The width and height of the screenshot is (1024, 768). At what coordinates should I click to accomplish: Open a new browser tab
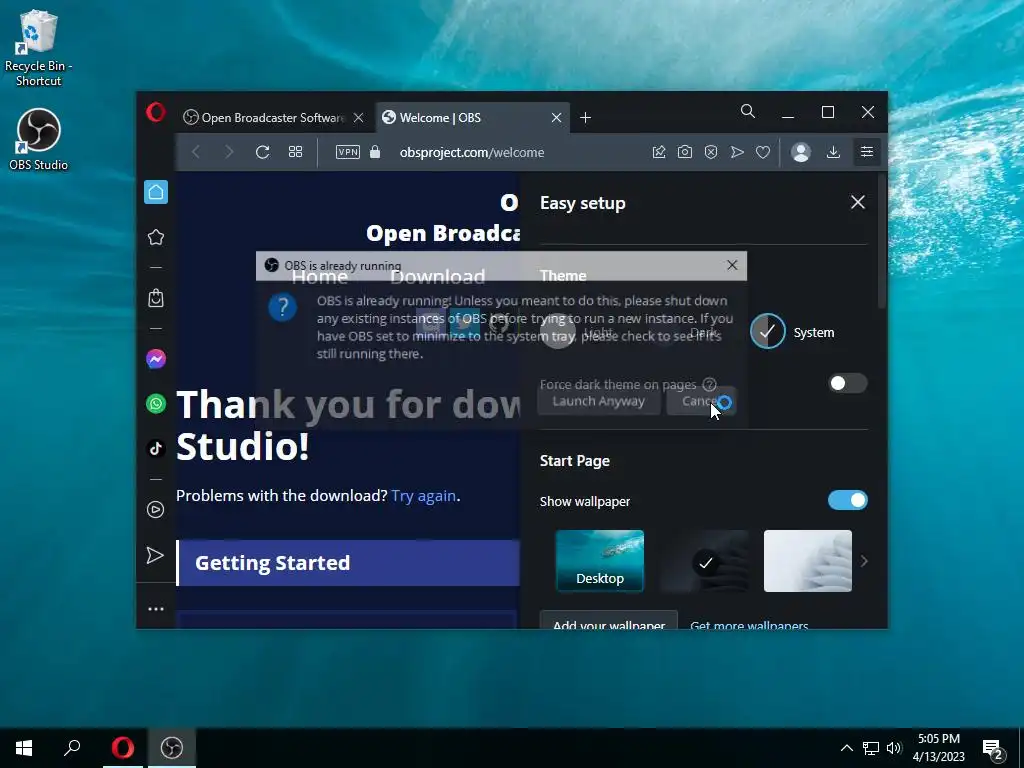click(586, 118)
